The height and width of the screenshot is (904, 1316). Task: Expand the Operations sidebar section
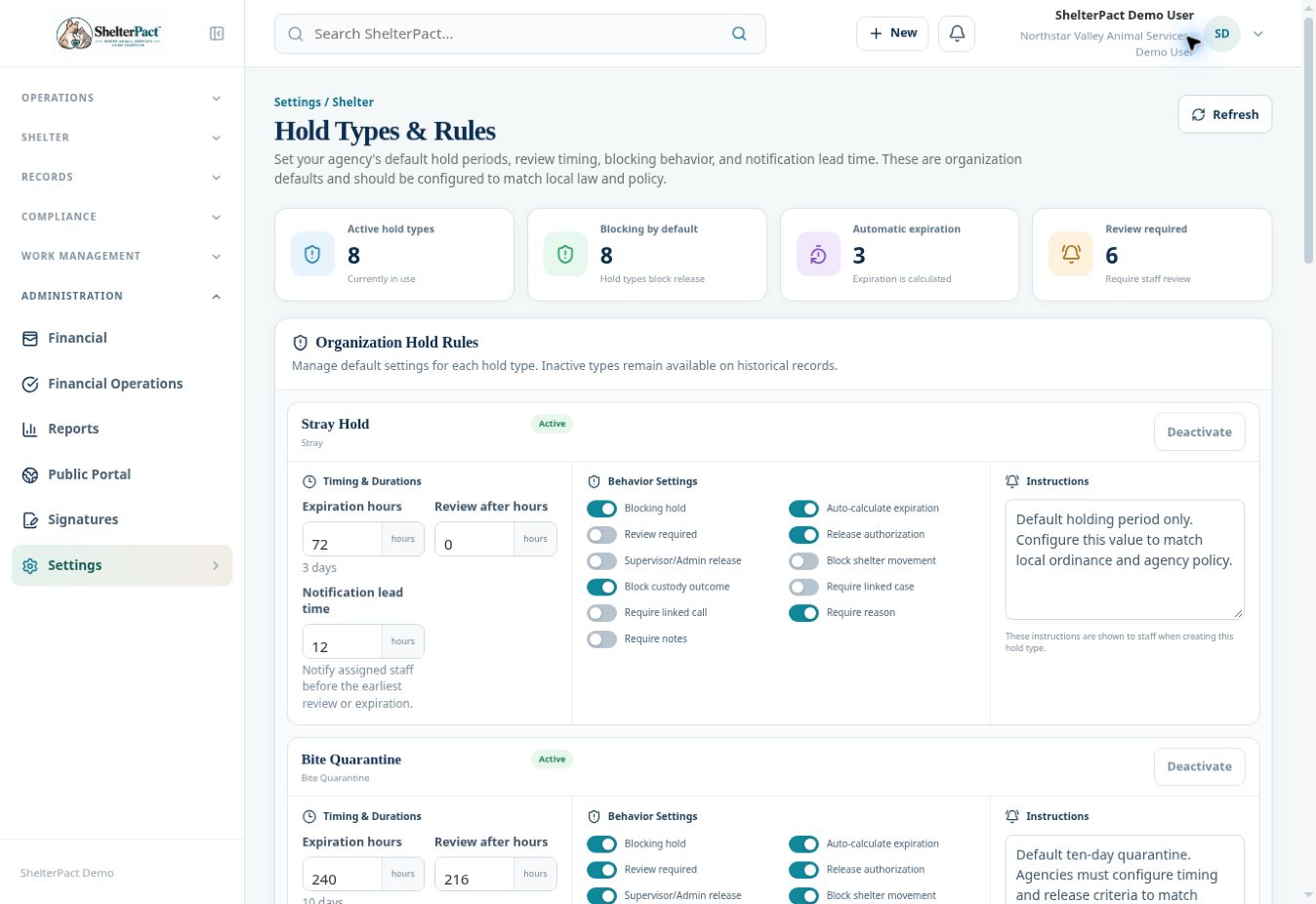122,98
